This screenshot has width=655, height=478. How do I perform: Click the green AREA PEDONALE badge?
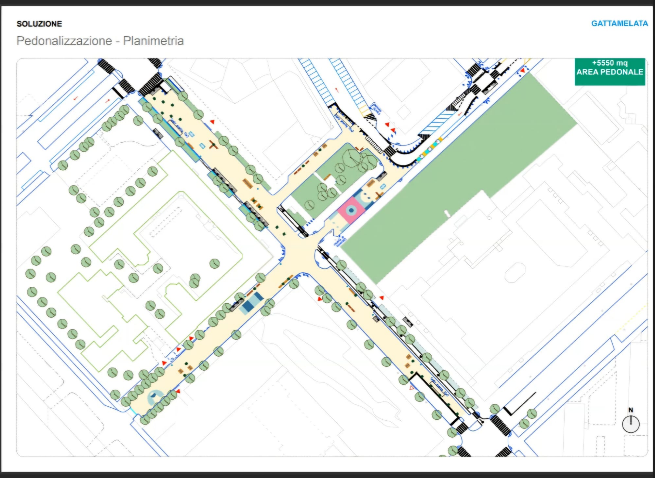point(610,72)
